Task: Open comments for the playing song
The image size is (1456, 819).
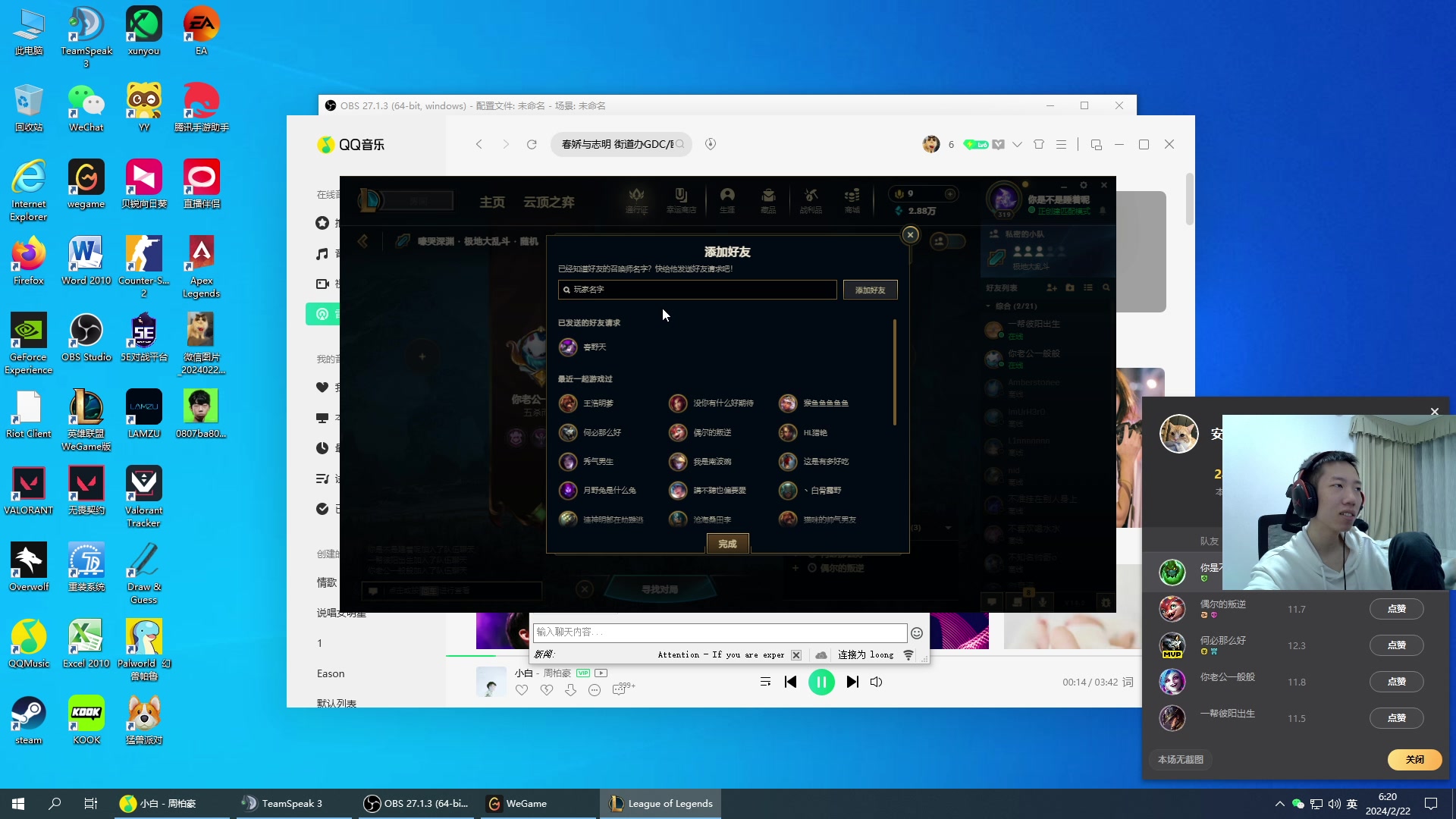Action: (620, 689)
